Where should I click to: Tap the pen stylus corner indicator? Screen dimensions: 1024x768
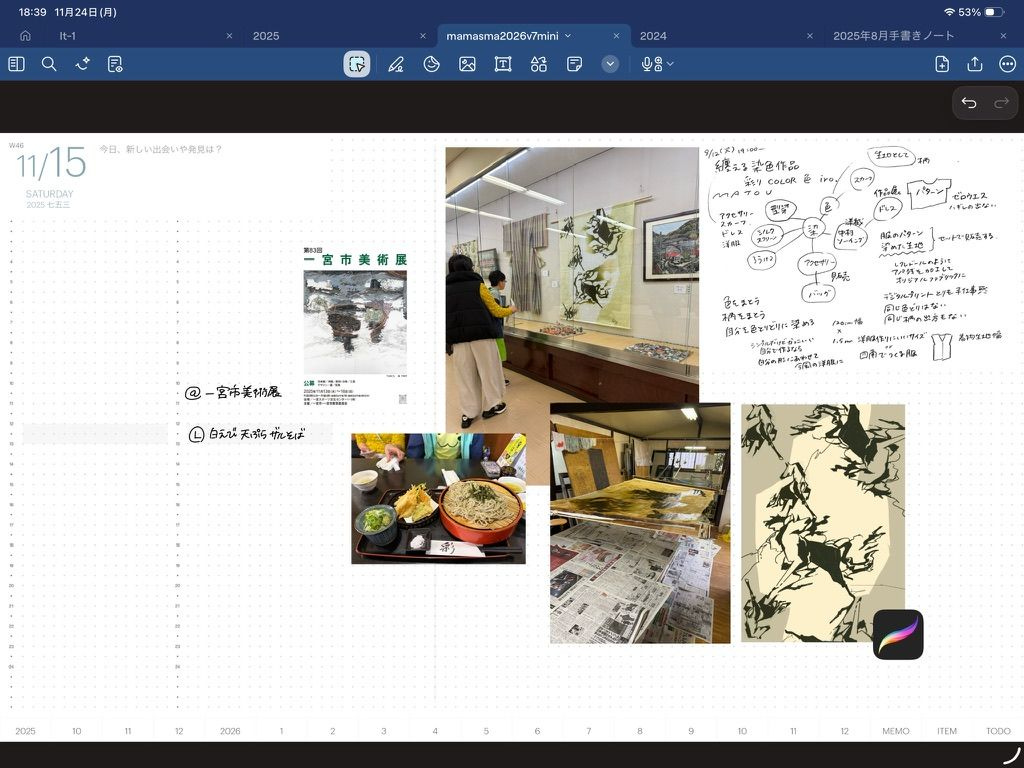pyautogui.click(x=1012, y=755)
